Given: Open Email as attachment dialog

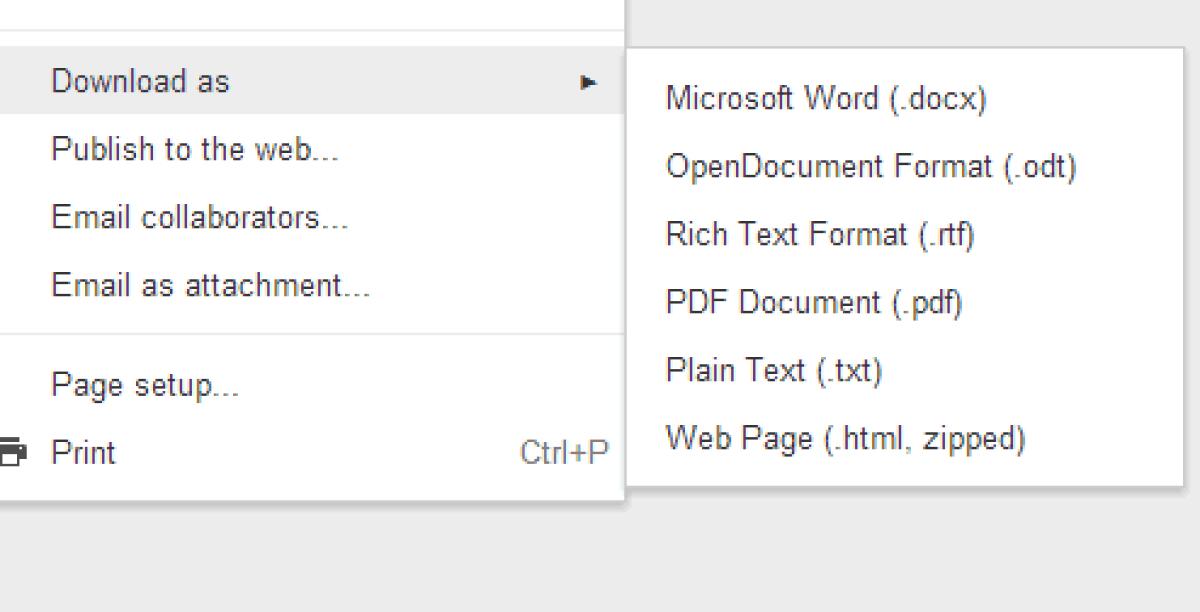Looking at the screenshot, I should click(x=211, y=285).
